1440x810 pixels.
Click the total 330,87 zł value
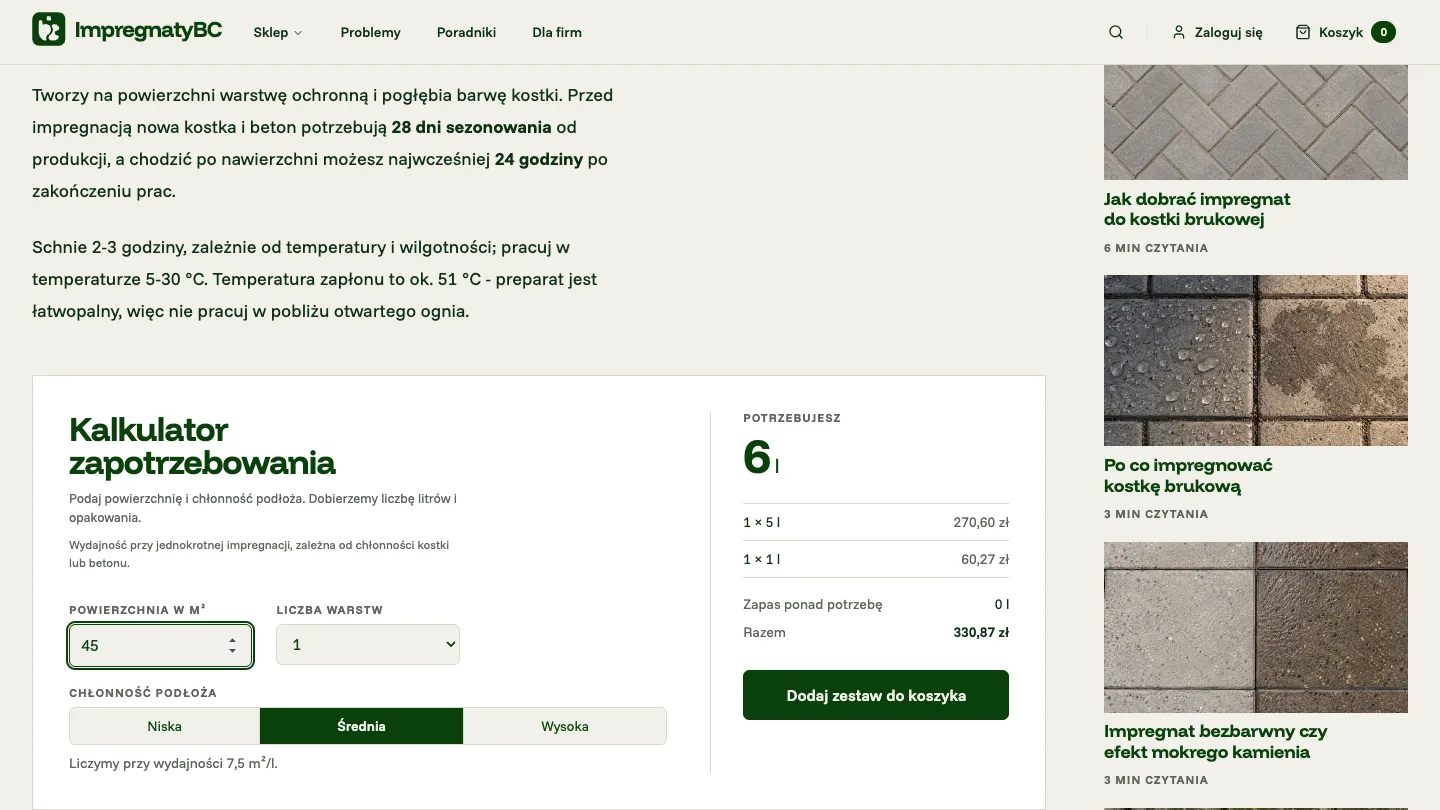(981, 632)
